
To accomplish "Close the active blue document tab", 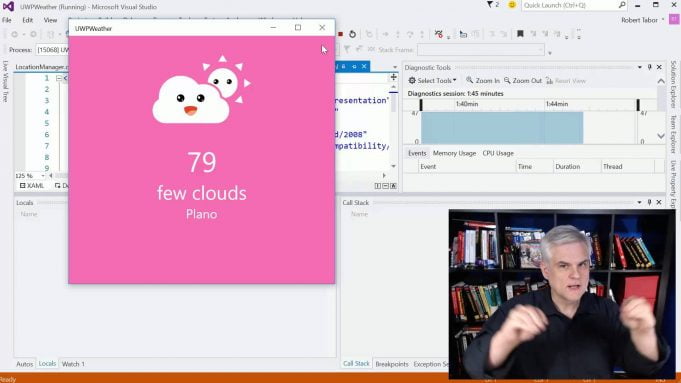I will [364, 66].
